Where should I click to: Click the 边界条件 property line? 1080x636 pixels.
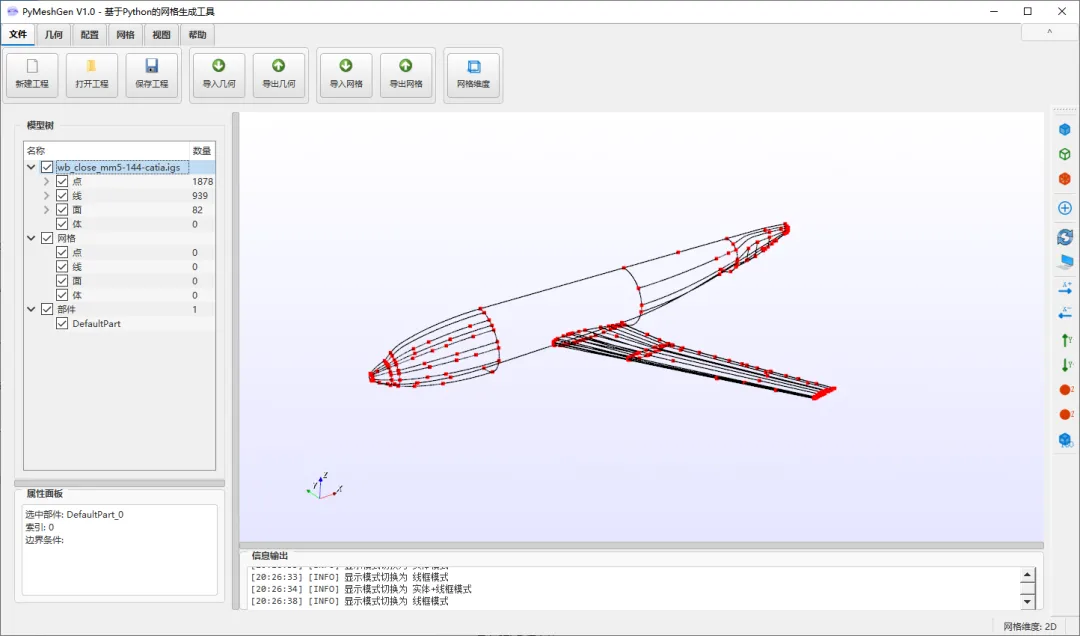pos(44,540)
